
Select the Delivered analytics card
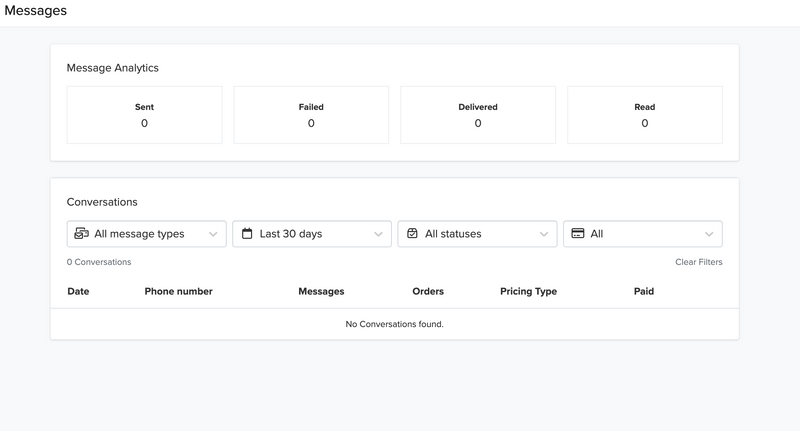478,115
